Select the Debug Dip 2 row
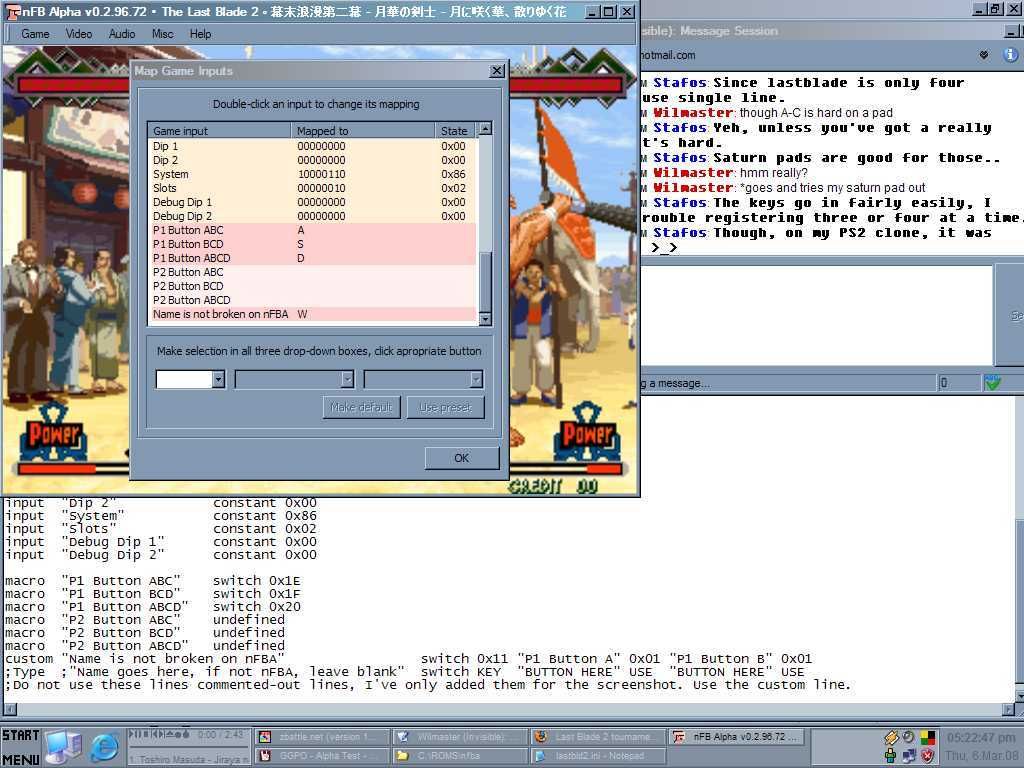 pos(313,216)
